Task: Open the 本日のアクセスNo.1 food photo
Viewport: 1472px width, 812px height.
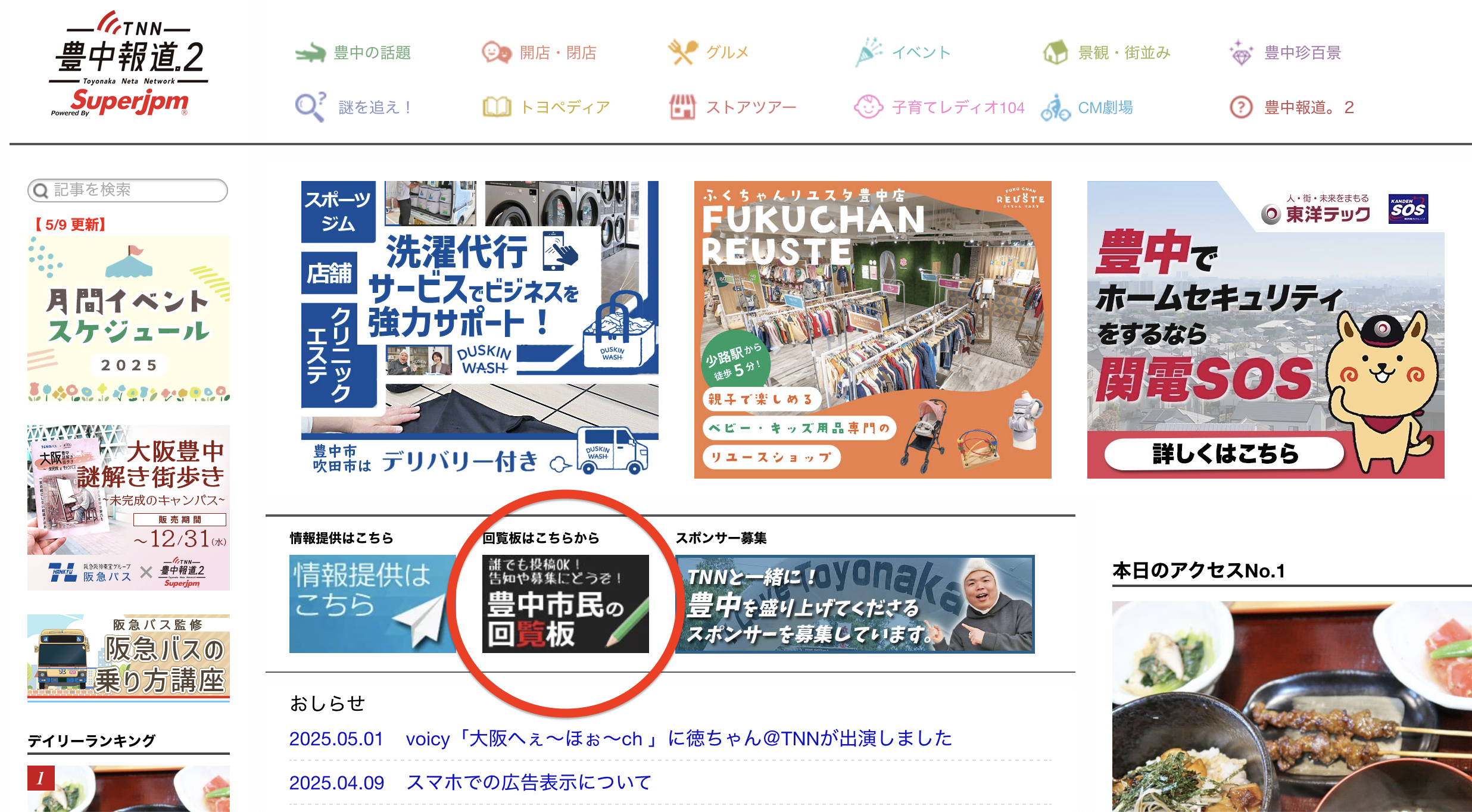Action: [1292, 707]
